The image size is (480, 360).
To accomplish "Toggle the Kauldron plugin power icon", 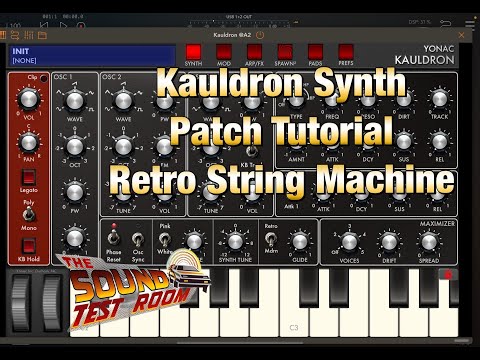I will pos(260,35).
